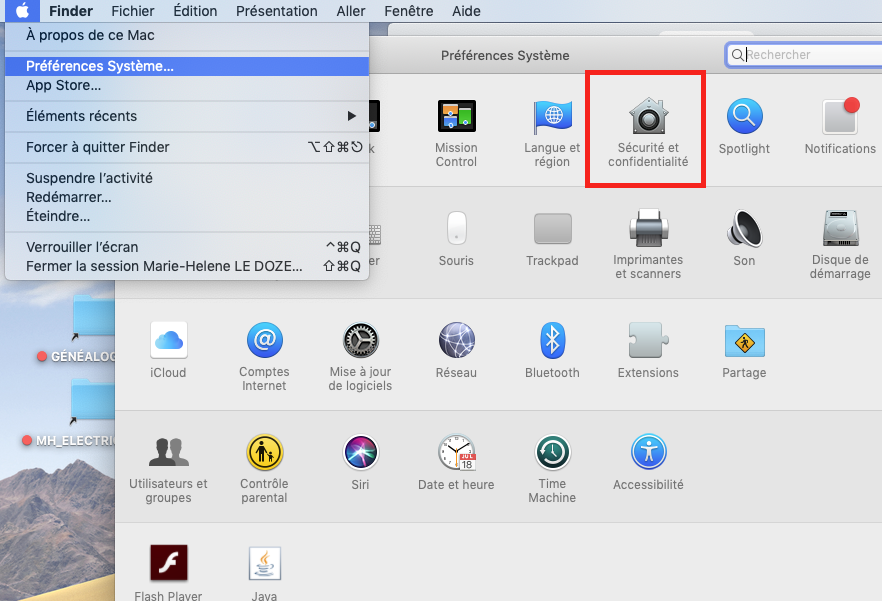Select Forcer à quitter Finder
The width and height of the screenshot is (882, 601).
pos(98,147)
